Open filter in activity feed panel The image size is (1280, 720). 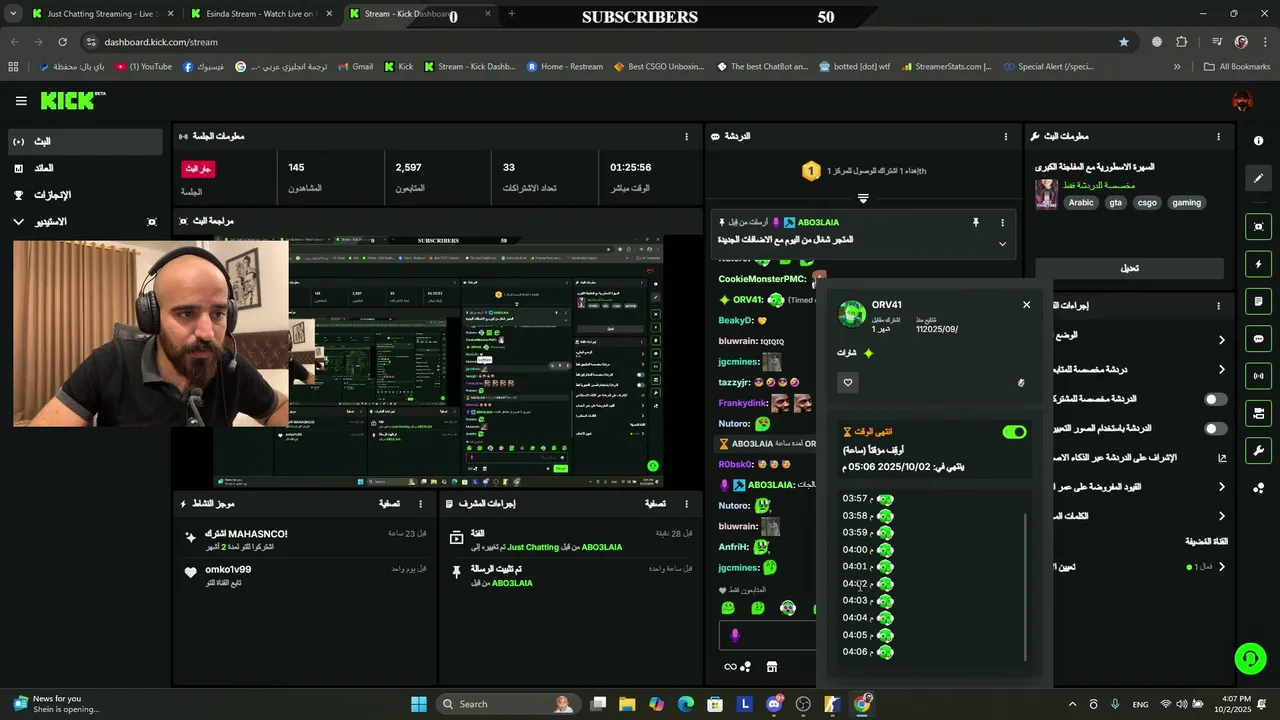(389, 504)
